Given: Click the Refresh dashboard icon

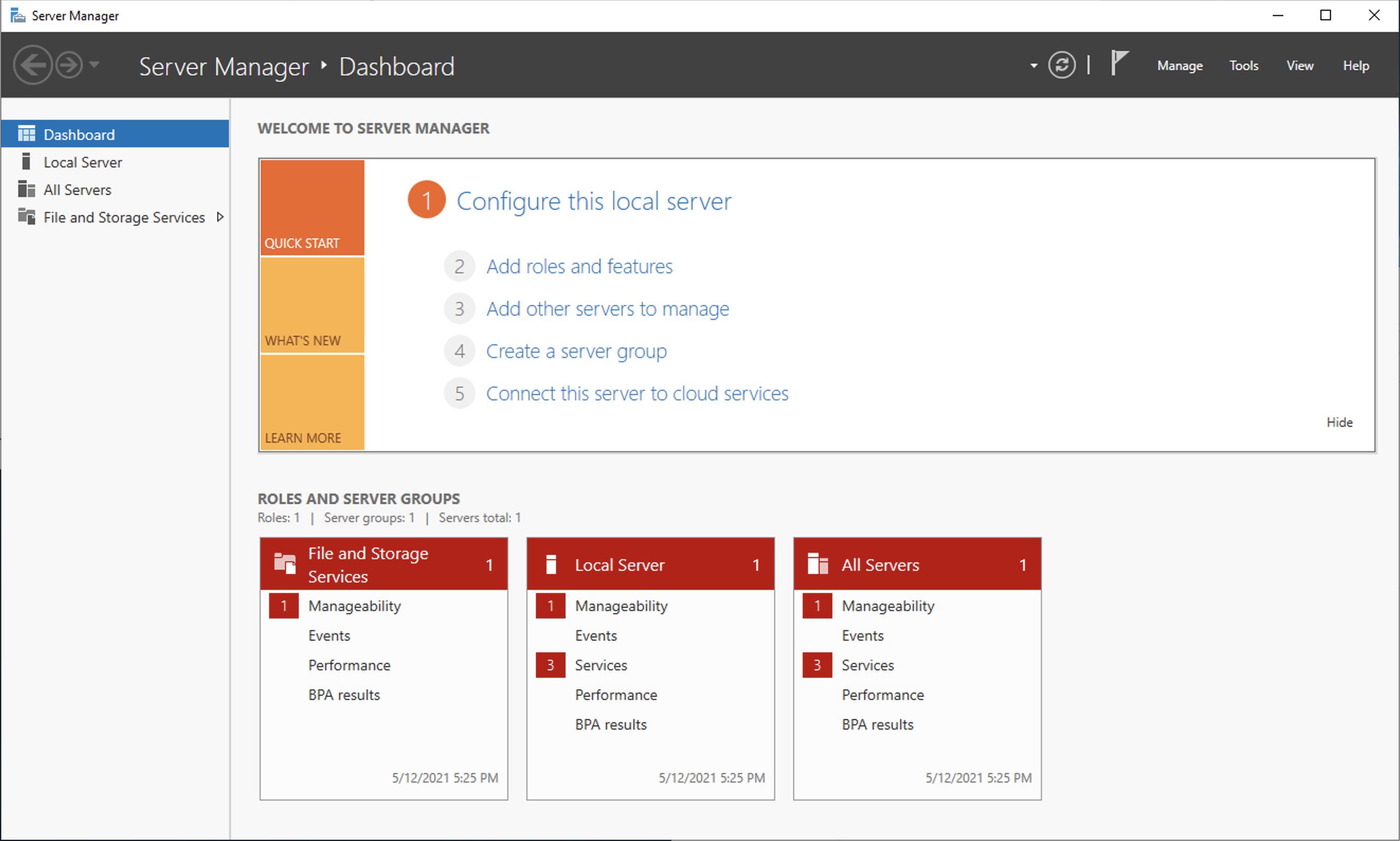Looking at the screenshot, I should pyautogui.click(x=1061, y=65).
